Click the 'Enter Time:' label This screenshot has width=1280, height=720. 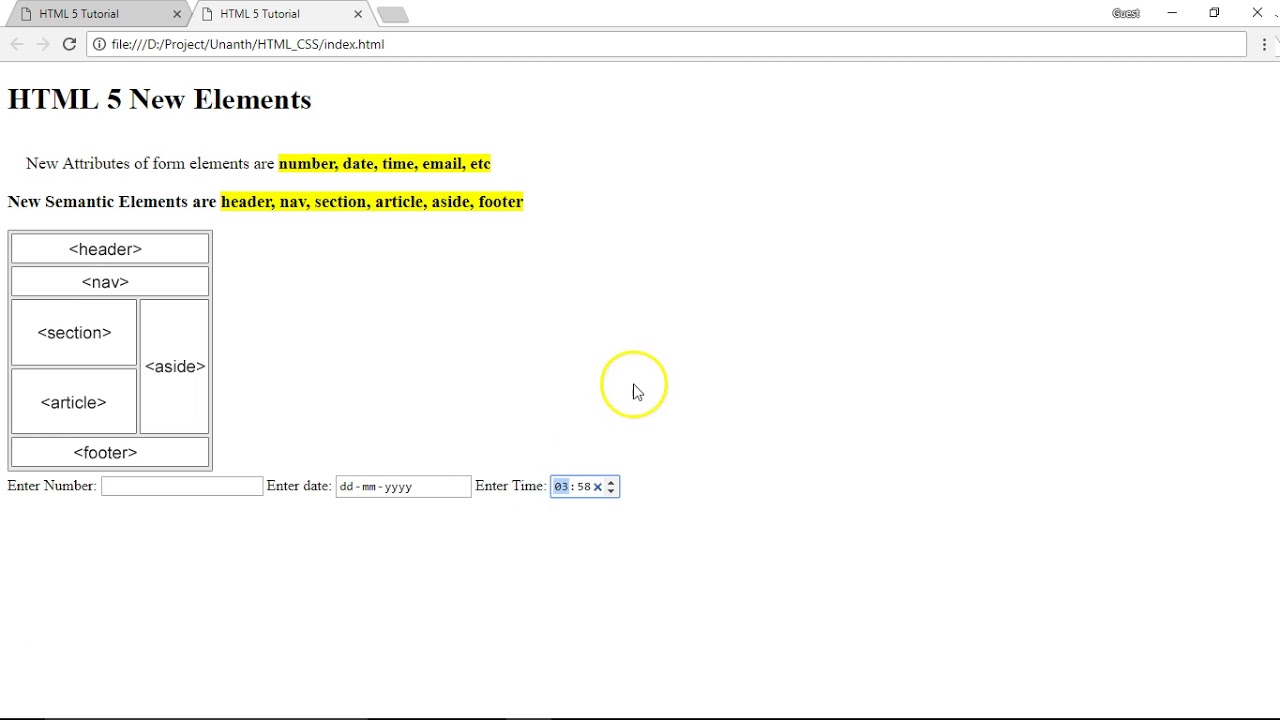point(511,486)
